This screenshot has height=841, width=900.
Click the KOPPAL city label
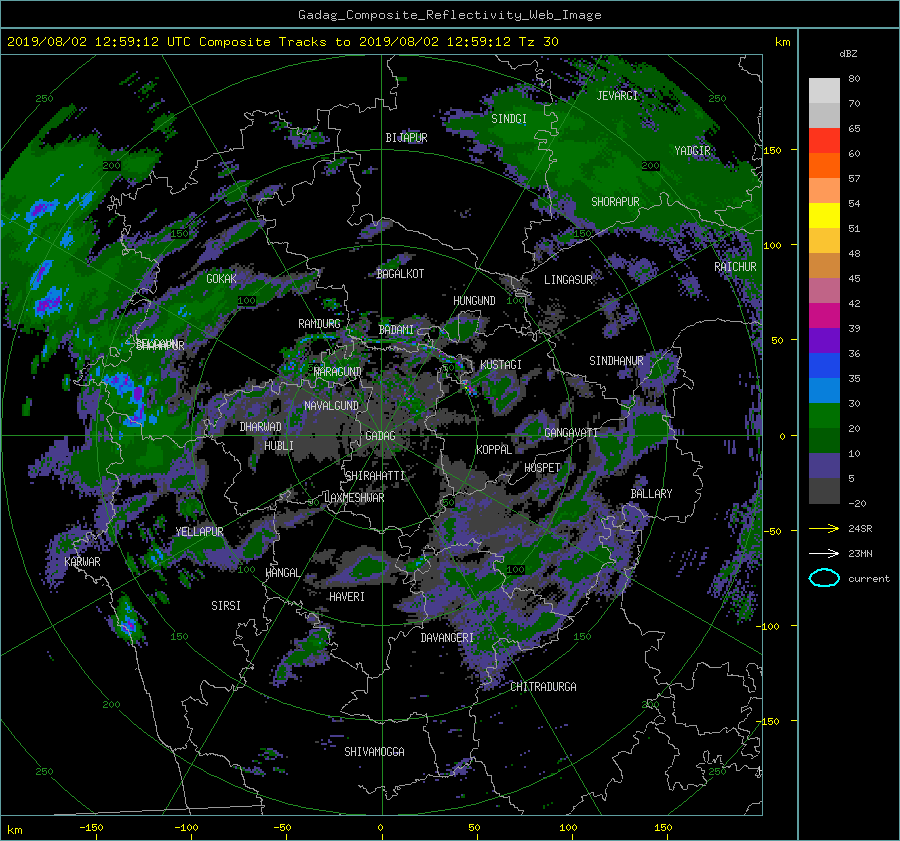pos(494,450)
